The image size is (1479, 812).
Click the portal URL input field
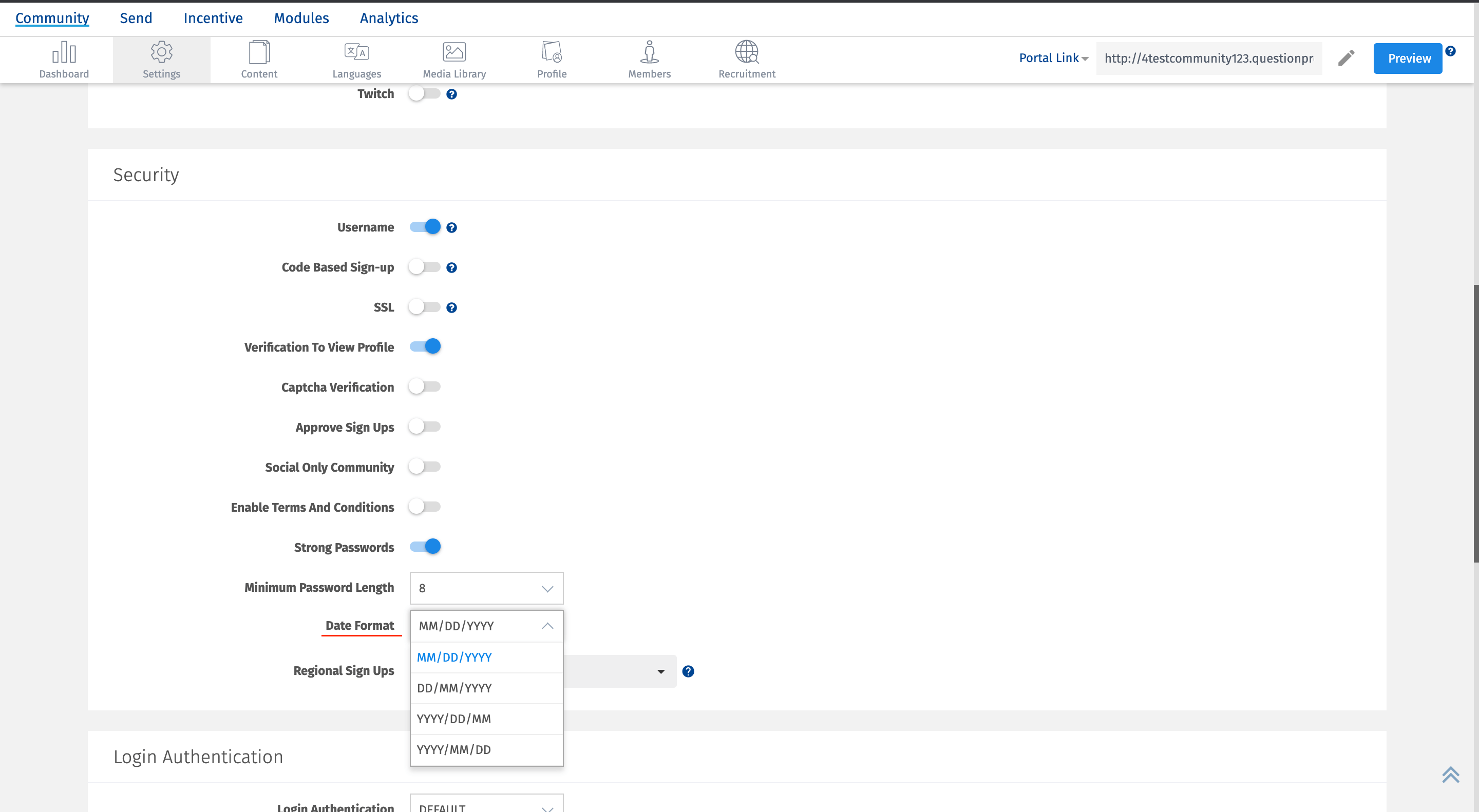coord(1208,58)
